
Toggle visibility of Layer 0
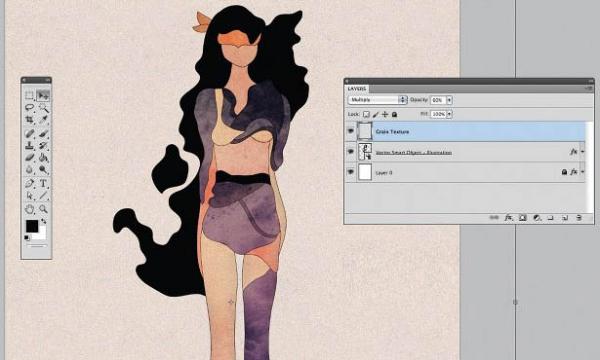(351, 172)
